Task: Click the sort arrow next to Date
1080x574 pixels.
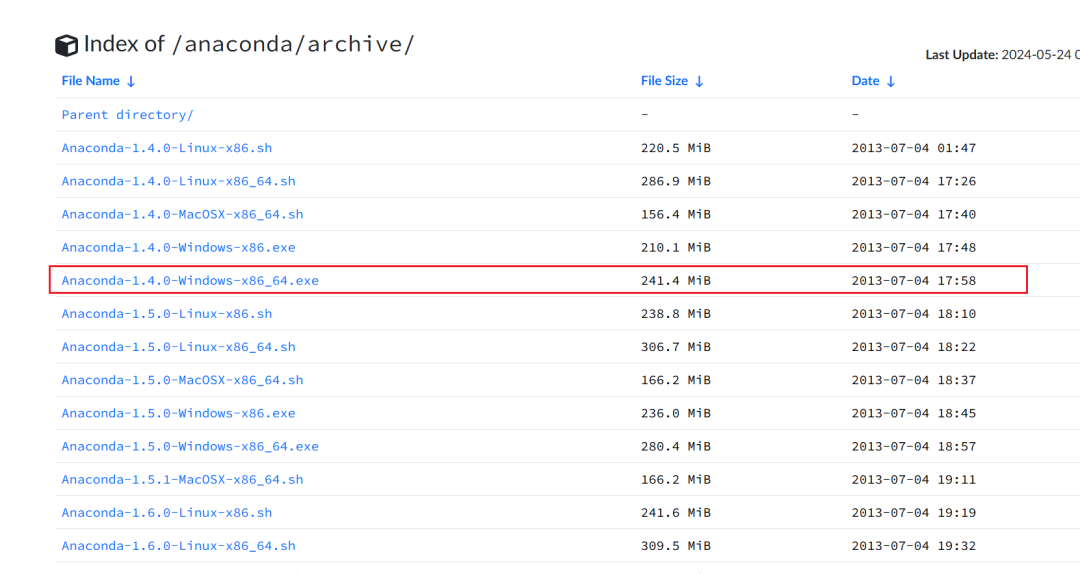Action: [891, 81]
